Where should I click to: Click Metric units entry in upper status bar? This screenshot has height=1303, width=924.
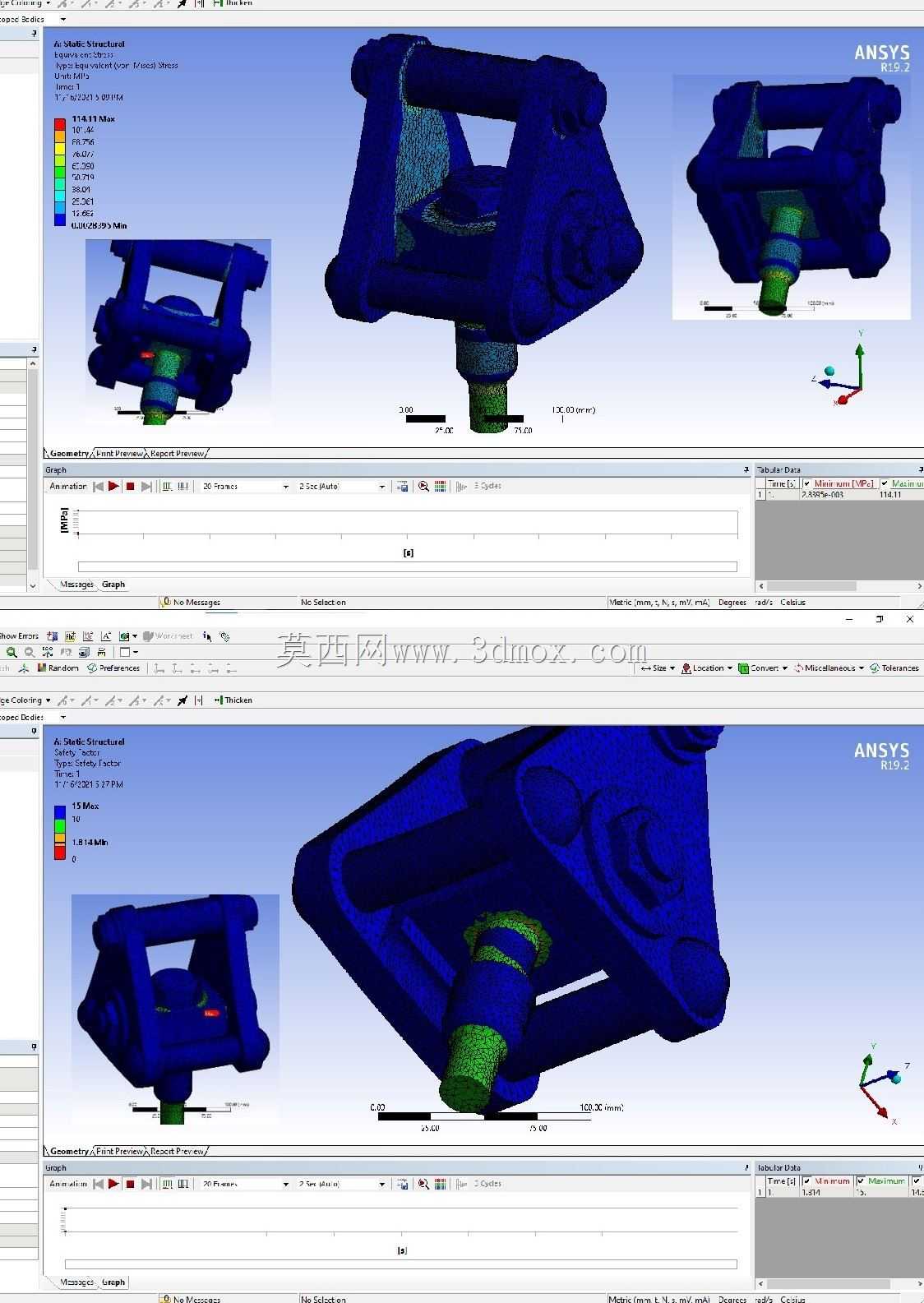pyautogui.click(x=659, y=603)
